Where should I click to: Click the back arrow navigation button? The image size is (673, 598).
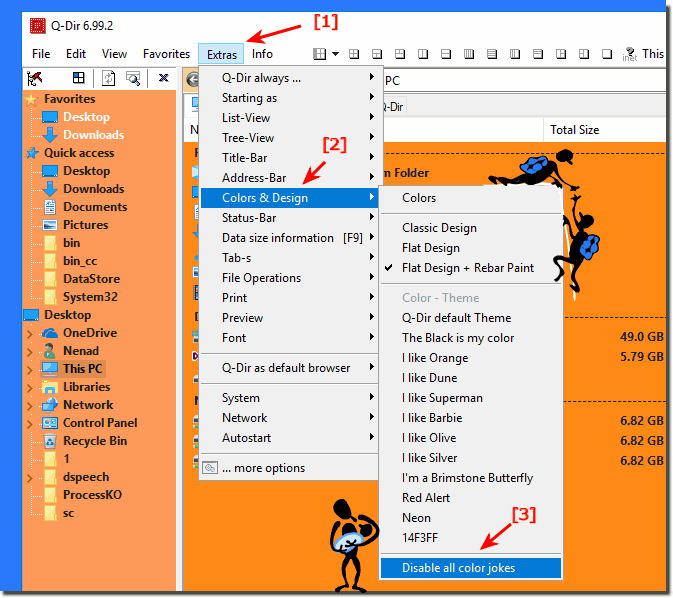[193, 80]
